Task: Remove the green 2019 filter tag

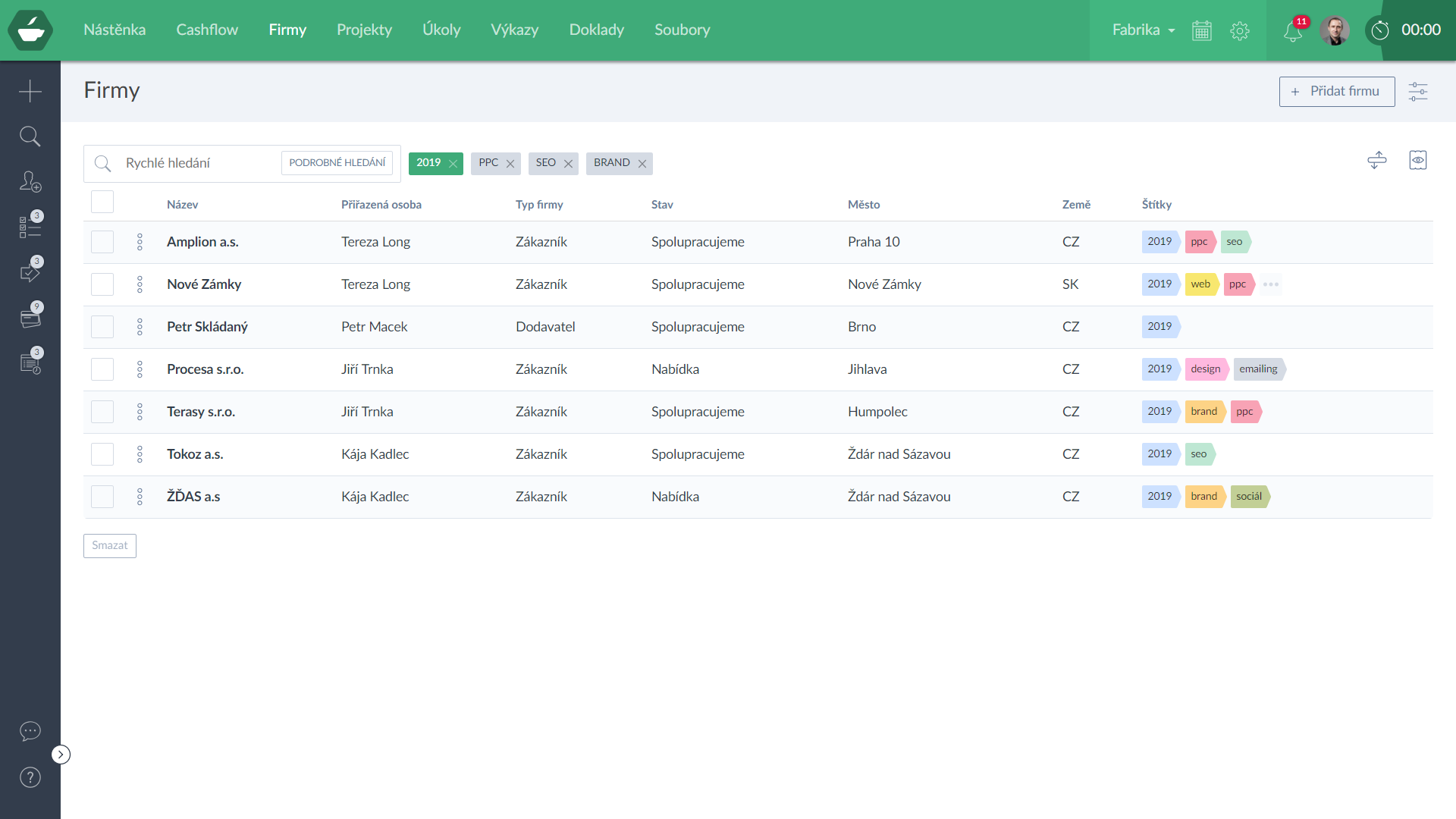Action: click(x=453, y=164)
